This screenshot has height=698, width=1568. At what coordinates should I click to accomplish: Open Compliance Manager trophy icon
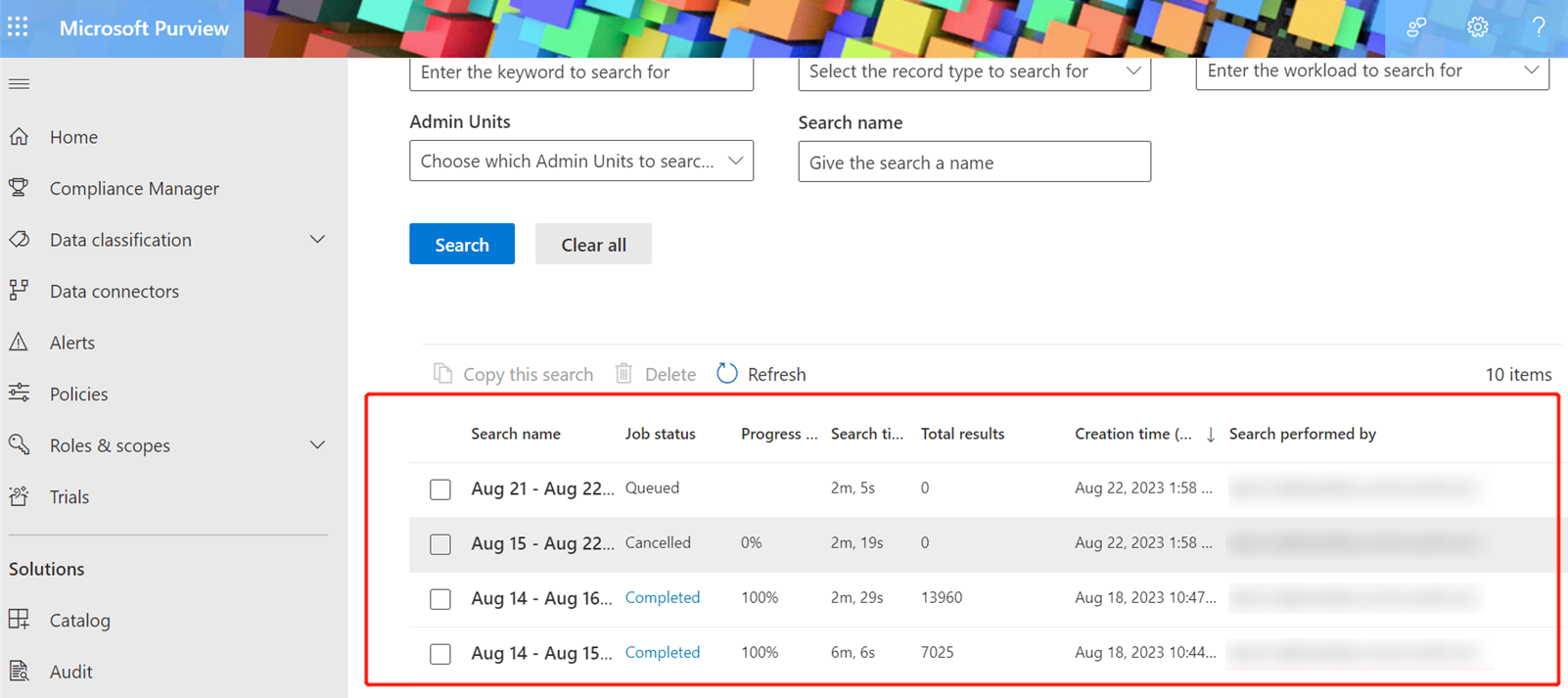click(19, 188)
